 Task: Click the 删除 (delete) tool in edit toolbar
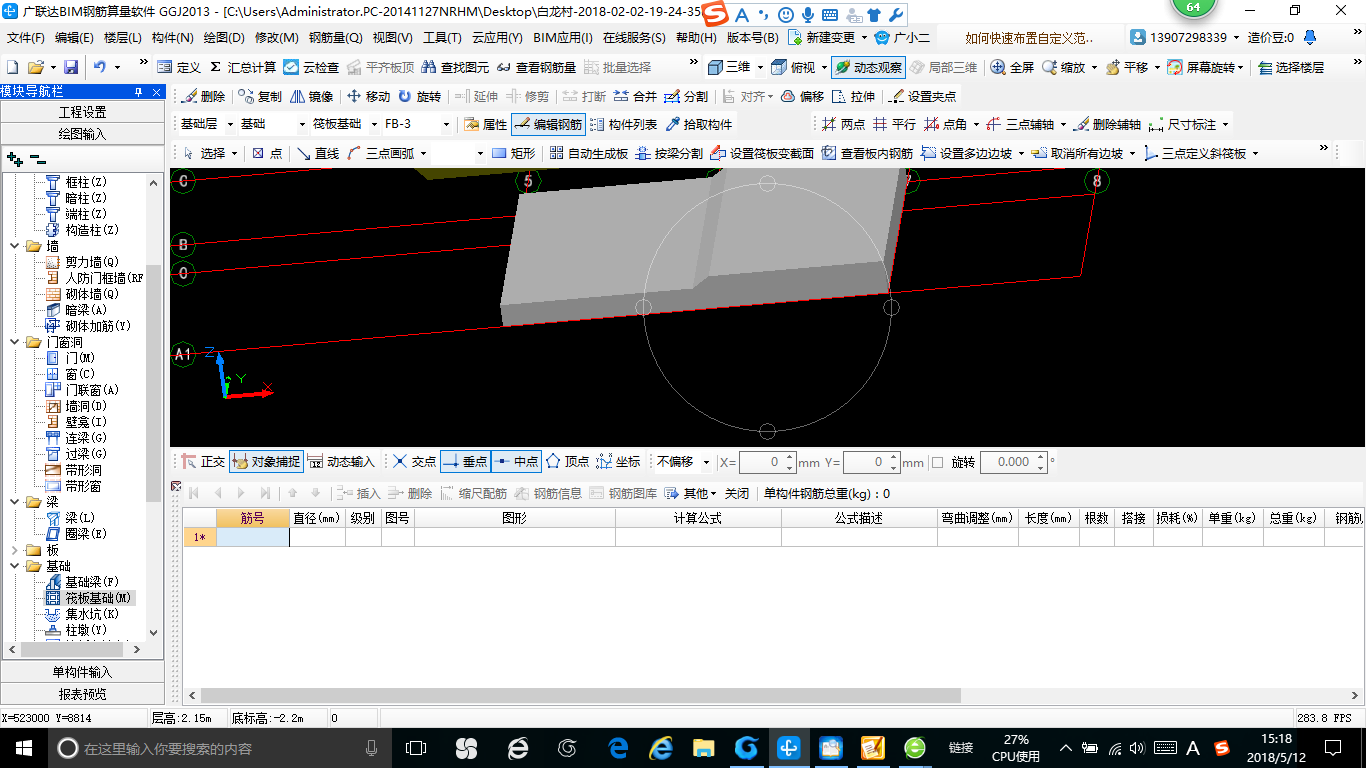(205, 97)
